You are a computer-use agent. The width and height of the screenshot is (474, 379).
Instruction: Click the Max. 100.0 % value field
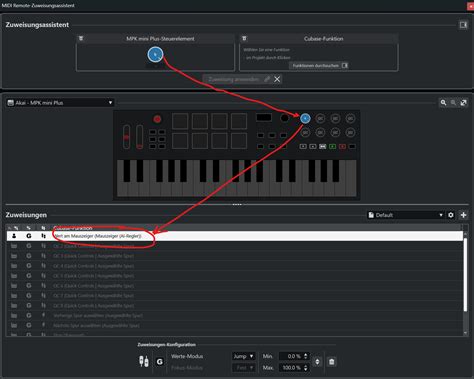tap(293, 368)
